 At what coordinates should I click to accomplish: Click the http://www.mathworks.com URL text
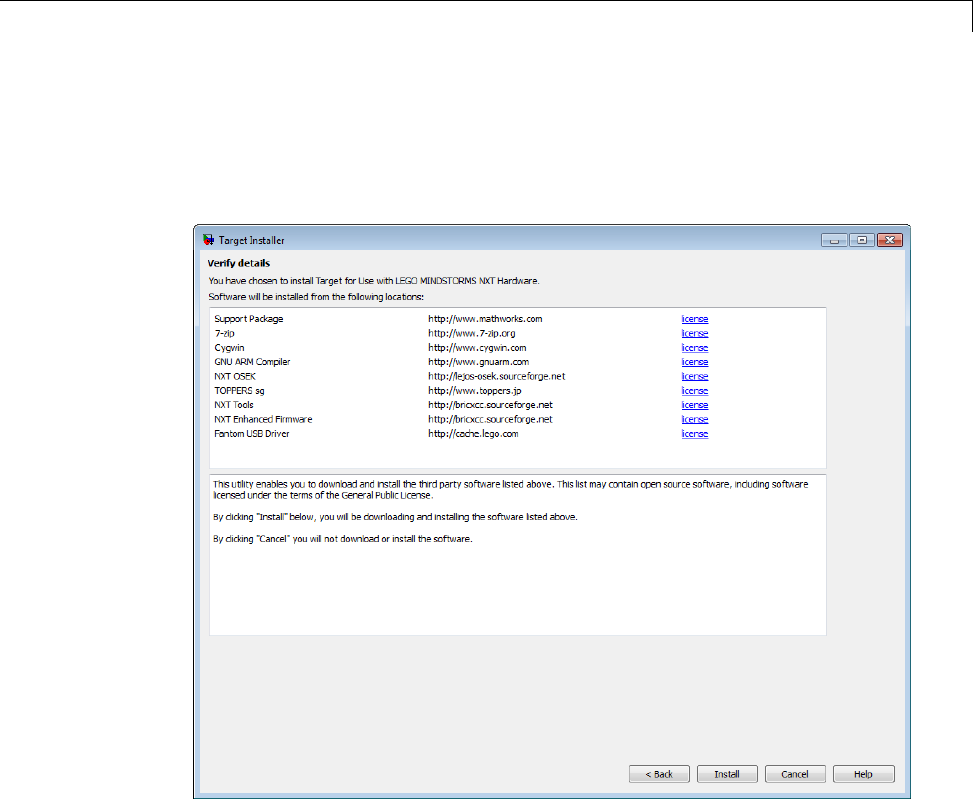485,319
